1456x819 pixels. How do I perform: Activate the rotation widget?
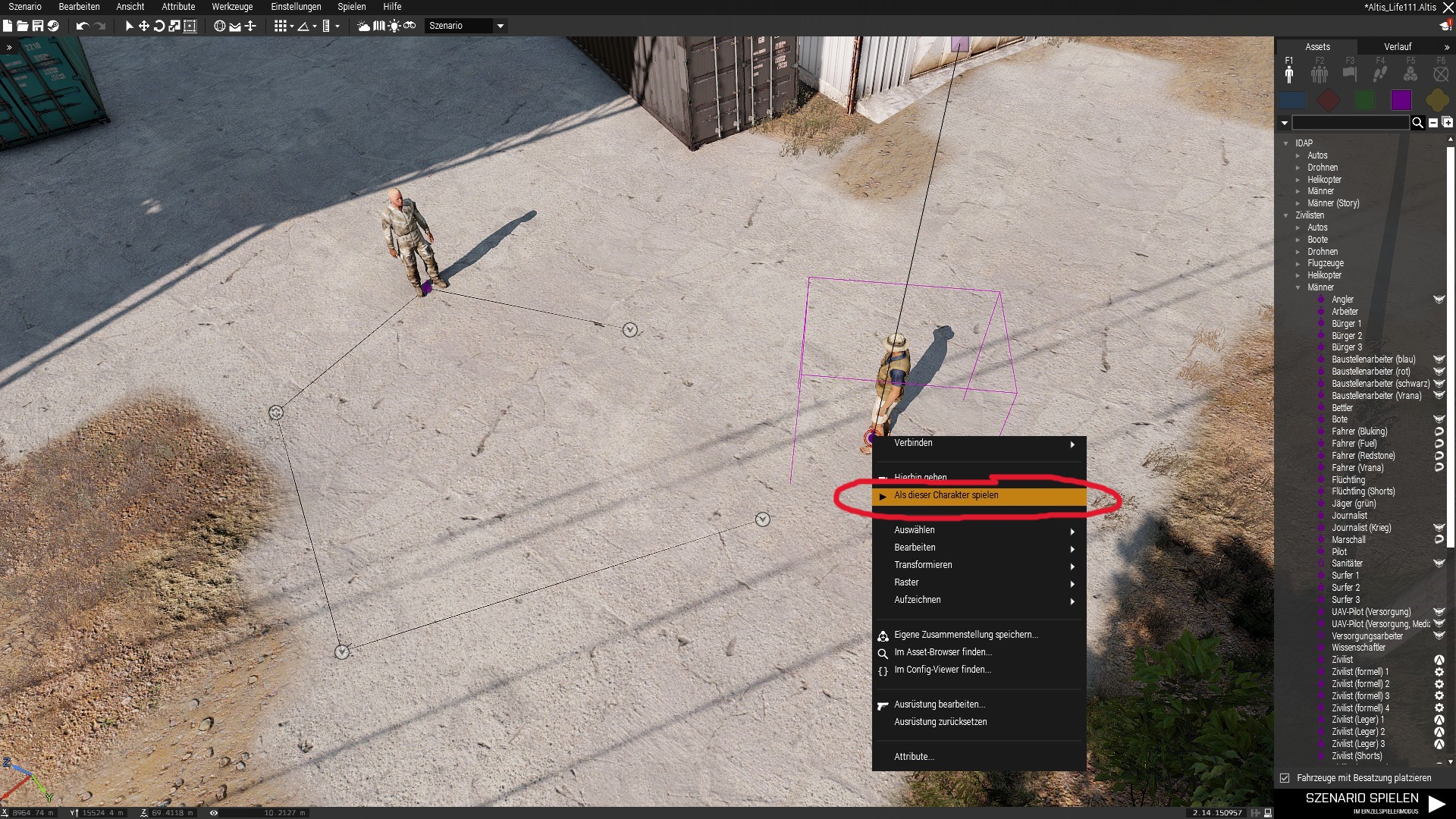[x=159, y=26]
